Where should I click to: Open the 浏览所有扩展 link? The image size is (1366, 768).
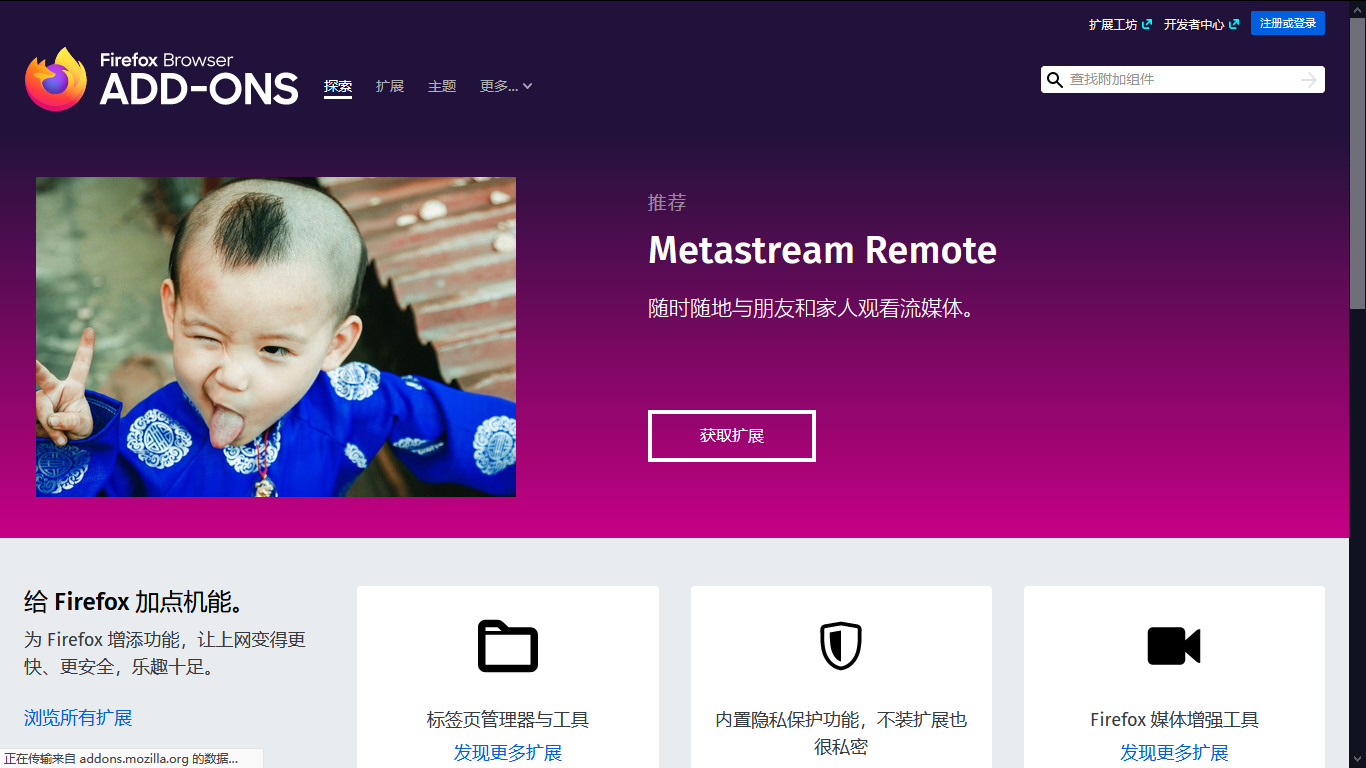[78, 717]
